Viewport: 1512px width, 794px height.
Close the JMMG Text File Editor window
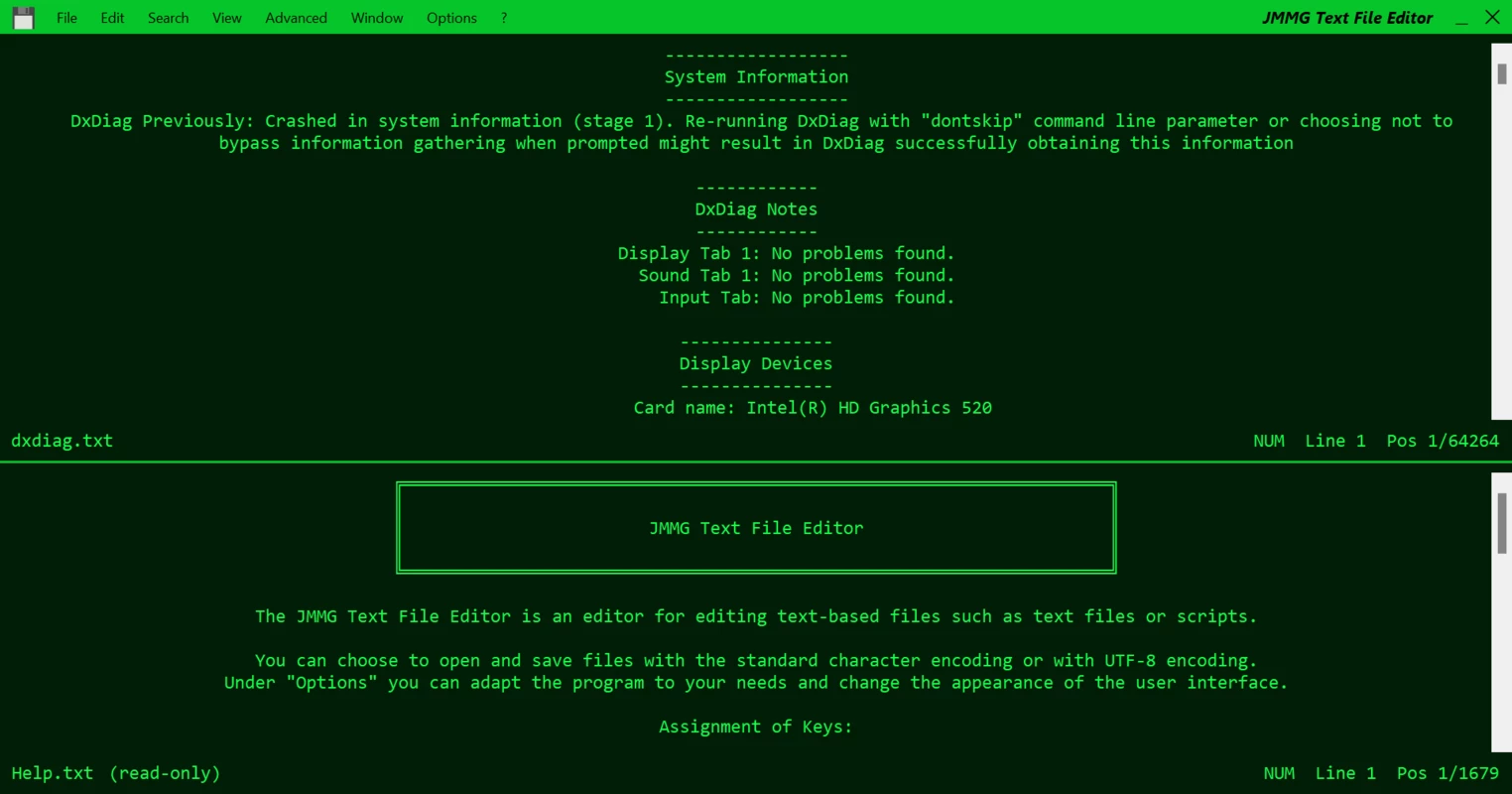pos(1492,17)
